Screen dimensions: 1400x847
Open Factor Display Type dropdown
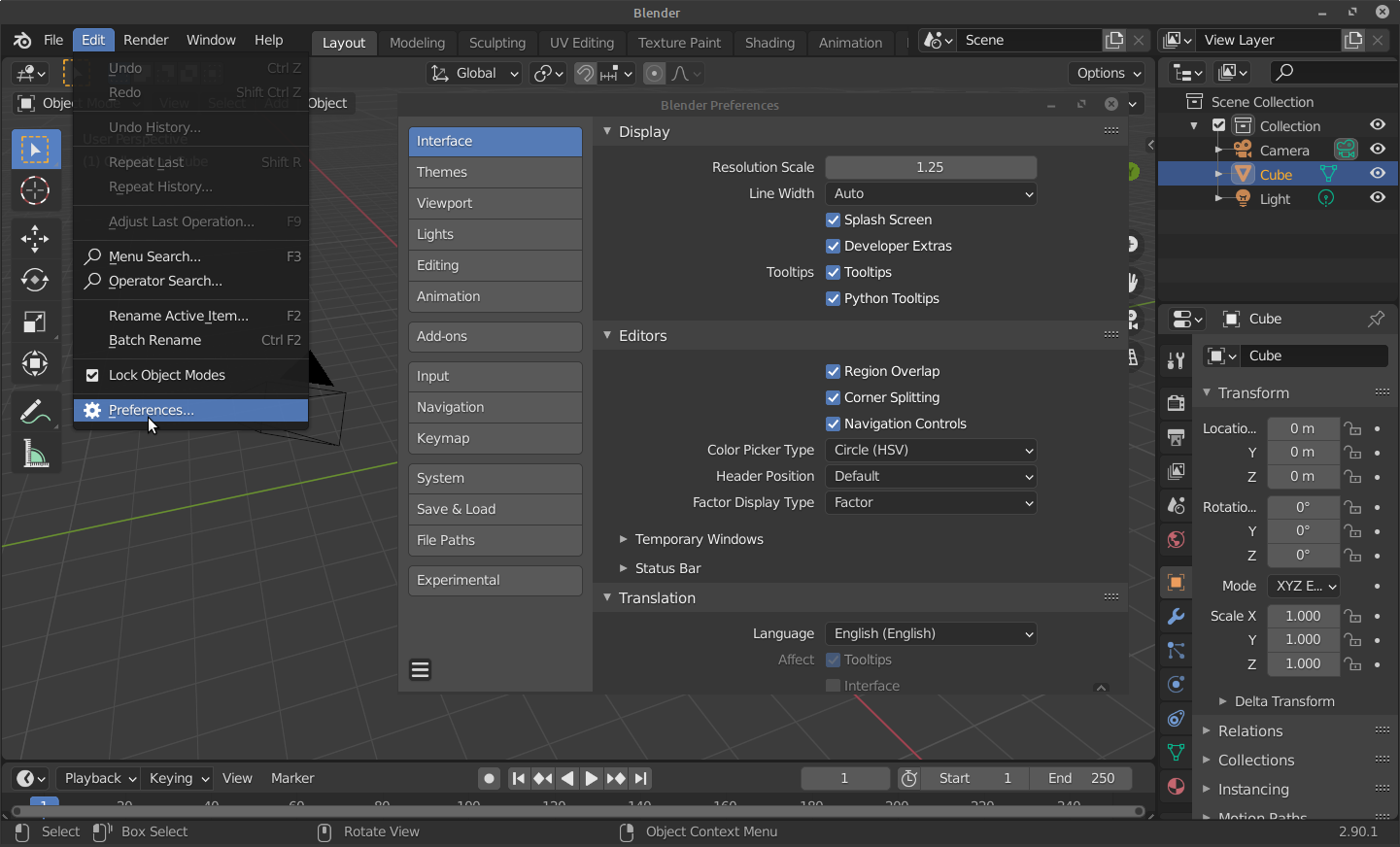931,502
